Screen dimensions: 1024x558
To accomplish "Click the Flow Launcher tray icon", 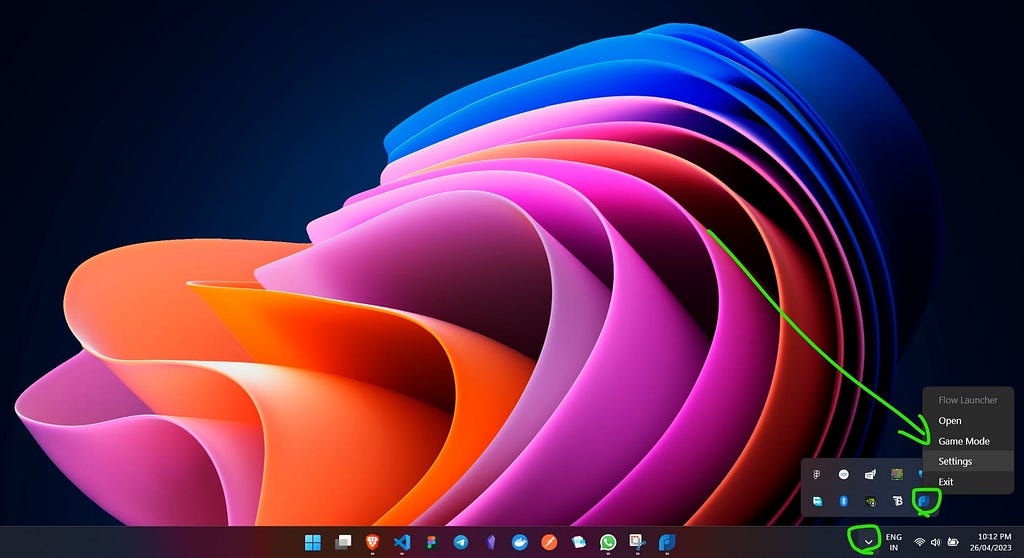I will point(924,501).
